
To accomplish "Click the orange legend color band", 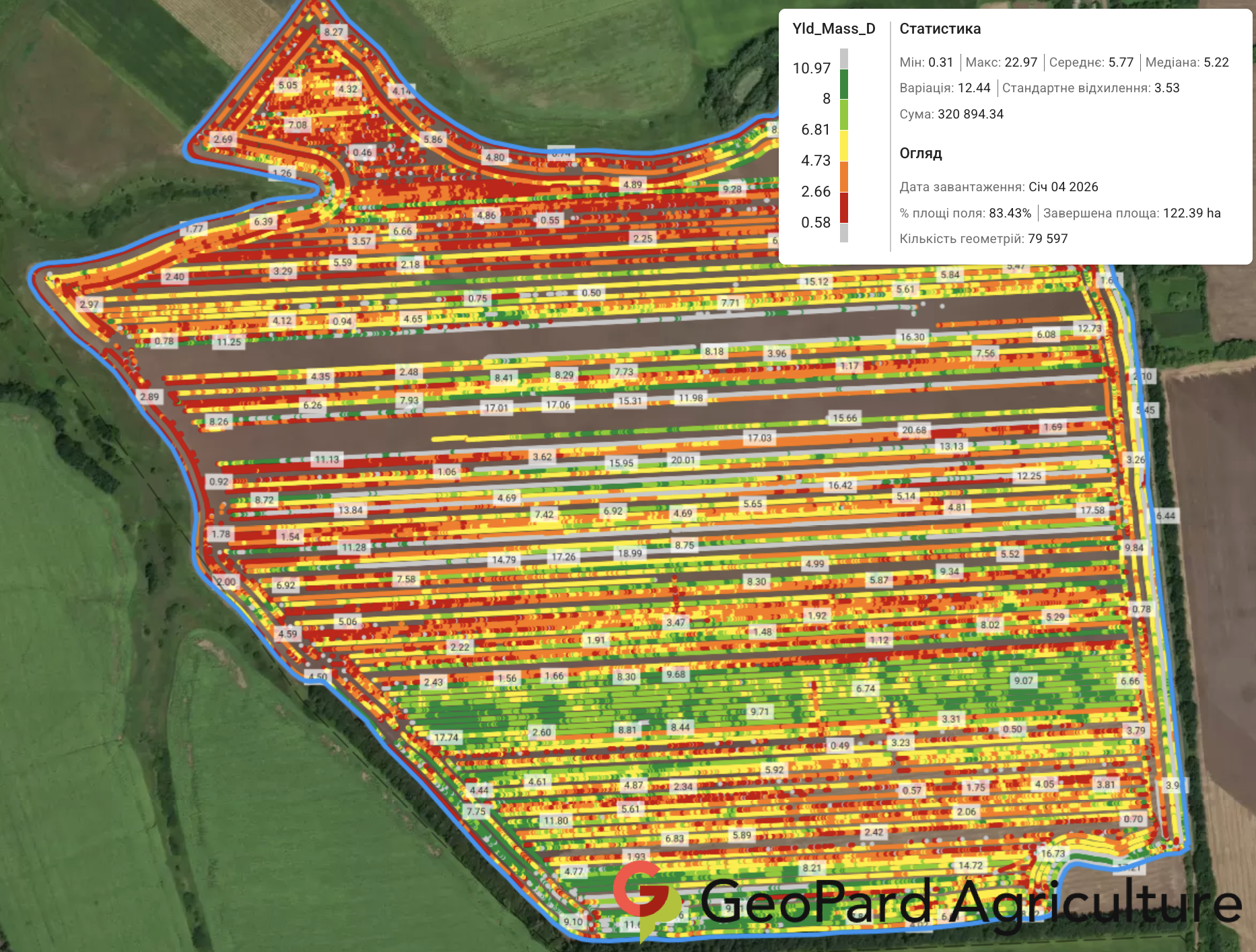I will point(843,176).
